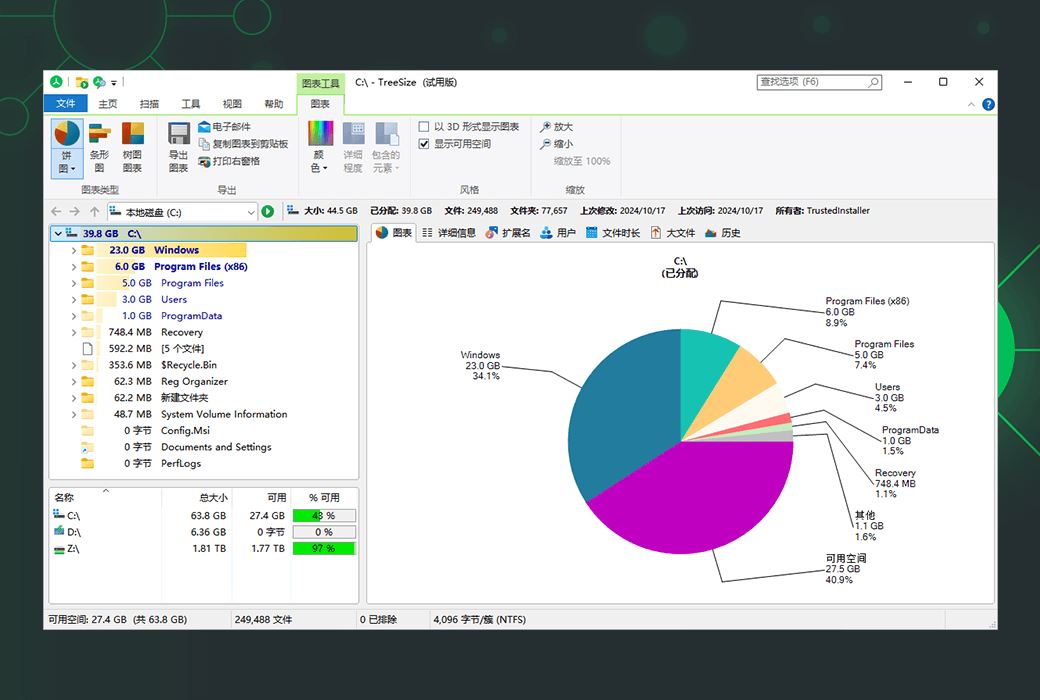1040x700 pixels.
Task: Expand the Program Files (x86) folder
Action: (x=74, y=267)
